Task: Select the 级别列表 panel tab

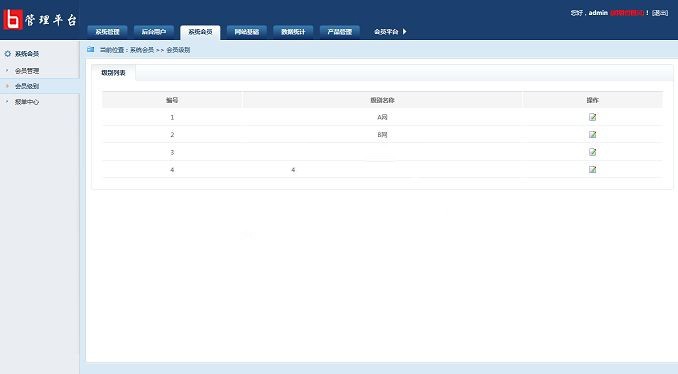Action: click(x=113, y=73)
